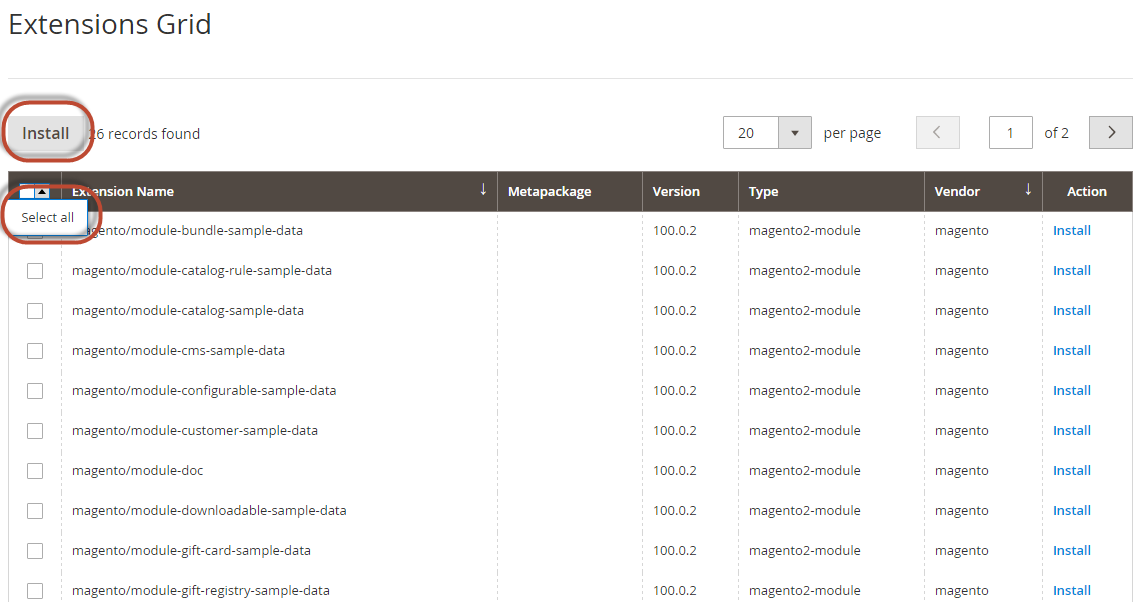Select the text magento/module-cms-sample-data
1137x602 pixels.
[178, 350]
